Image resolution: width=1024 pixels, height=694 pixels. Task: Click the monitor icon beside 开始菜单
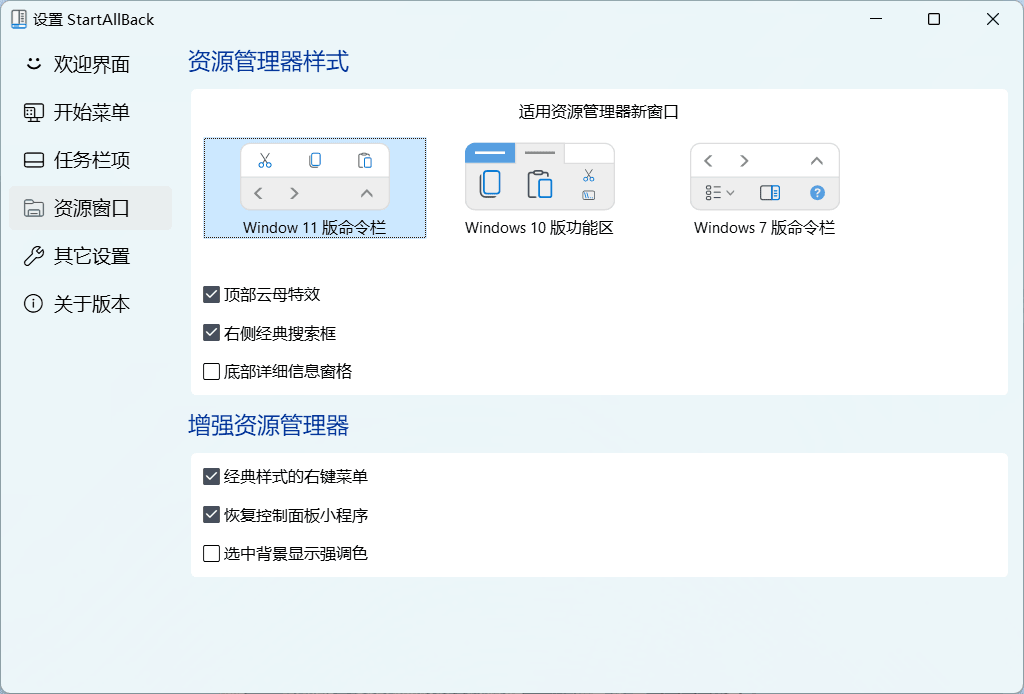tap(33, 112)
